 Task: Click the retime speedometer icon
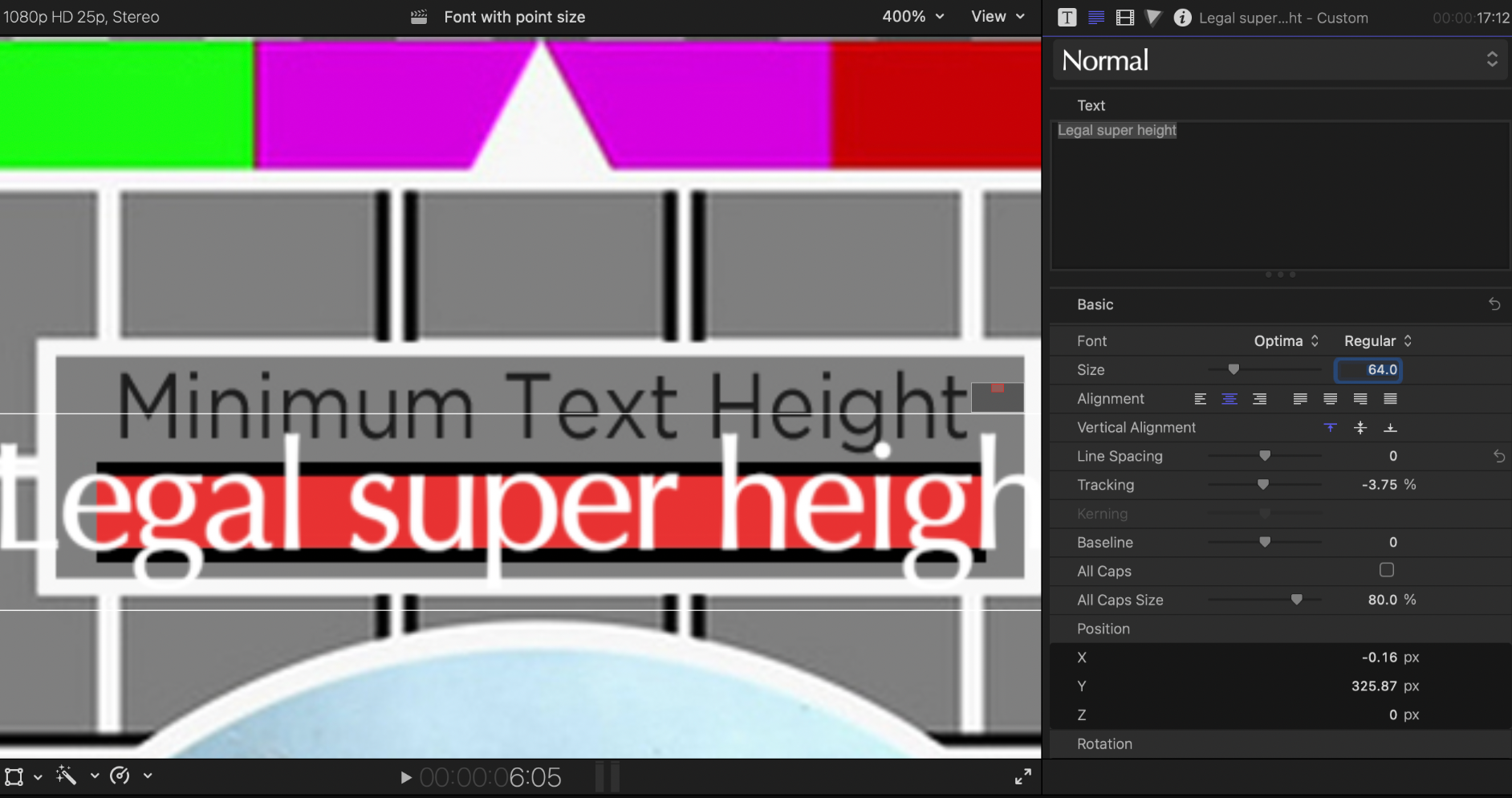click(120, 776)
